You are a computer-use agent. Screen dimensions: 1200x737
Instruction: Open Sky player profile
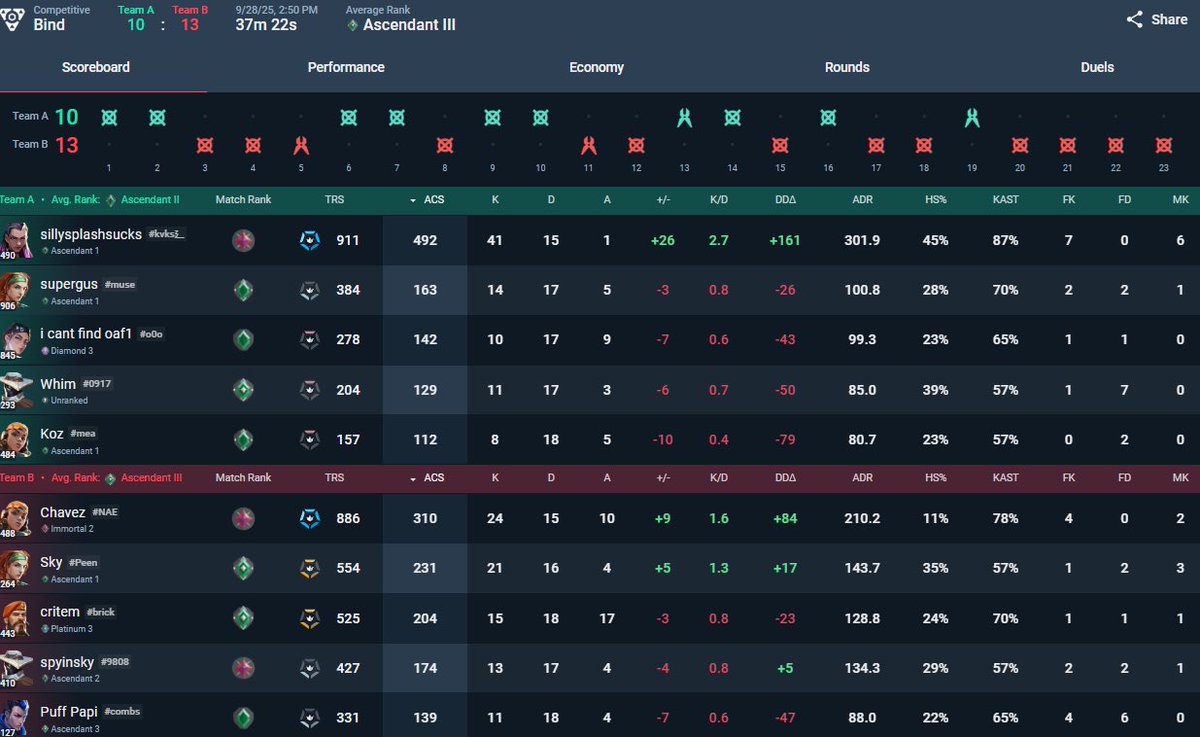51,562
